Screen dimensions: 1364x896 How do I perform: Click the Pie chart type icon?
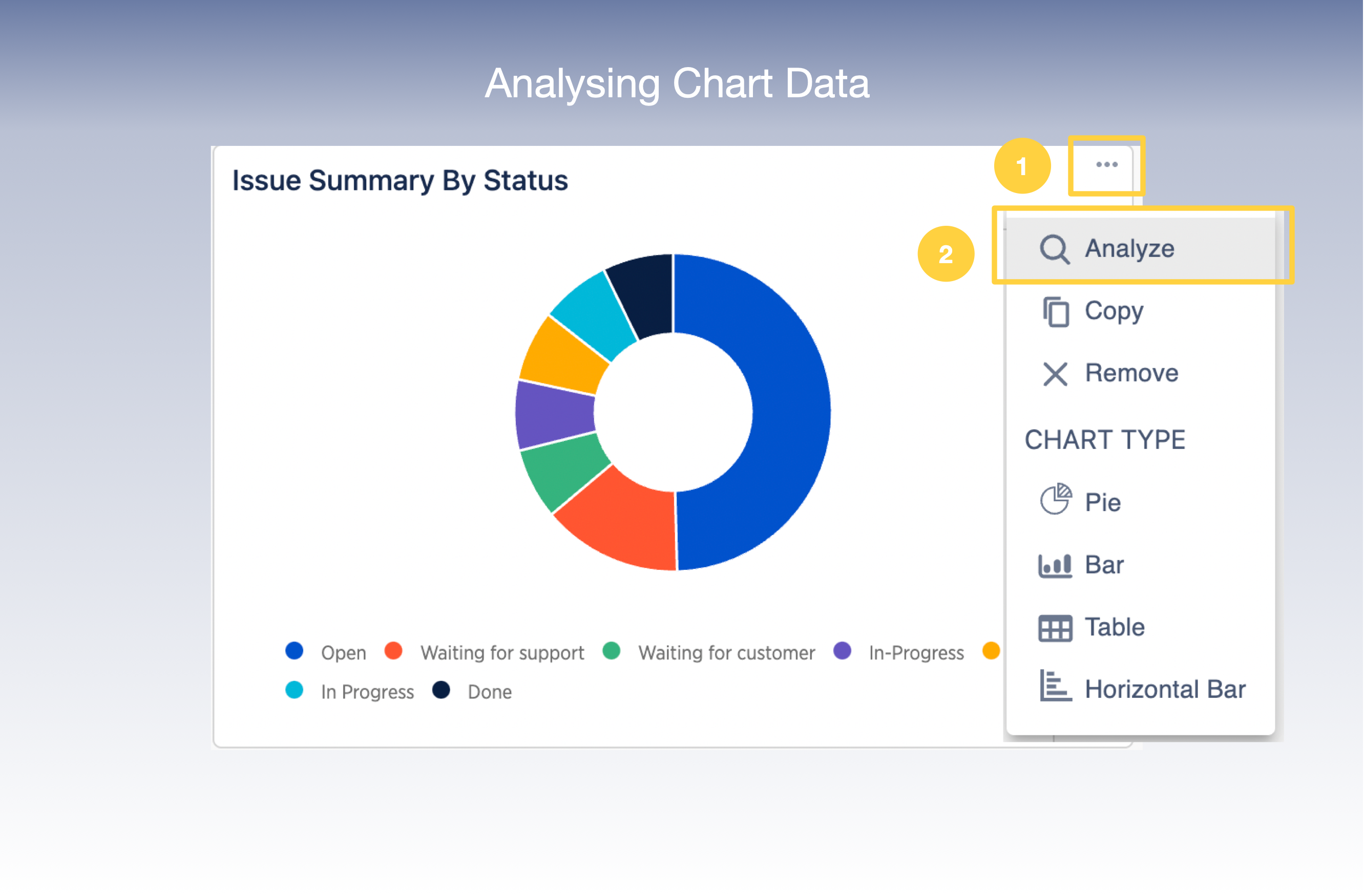click(x=1055, y=500)
